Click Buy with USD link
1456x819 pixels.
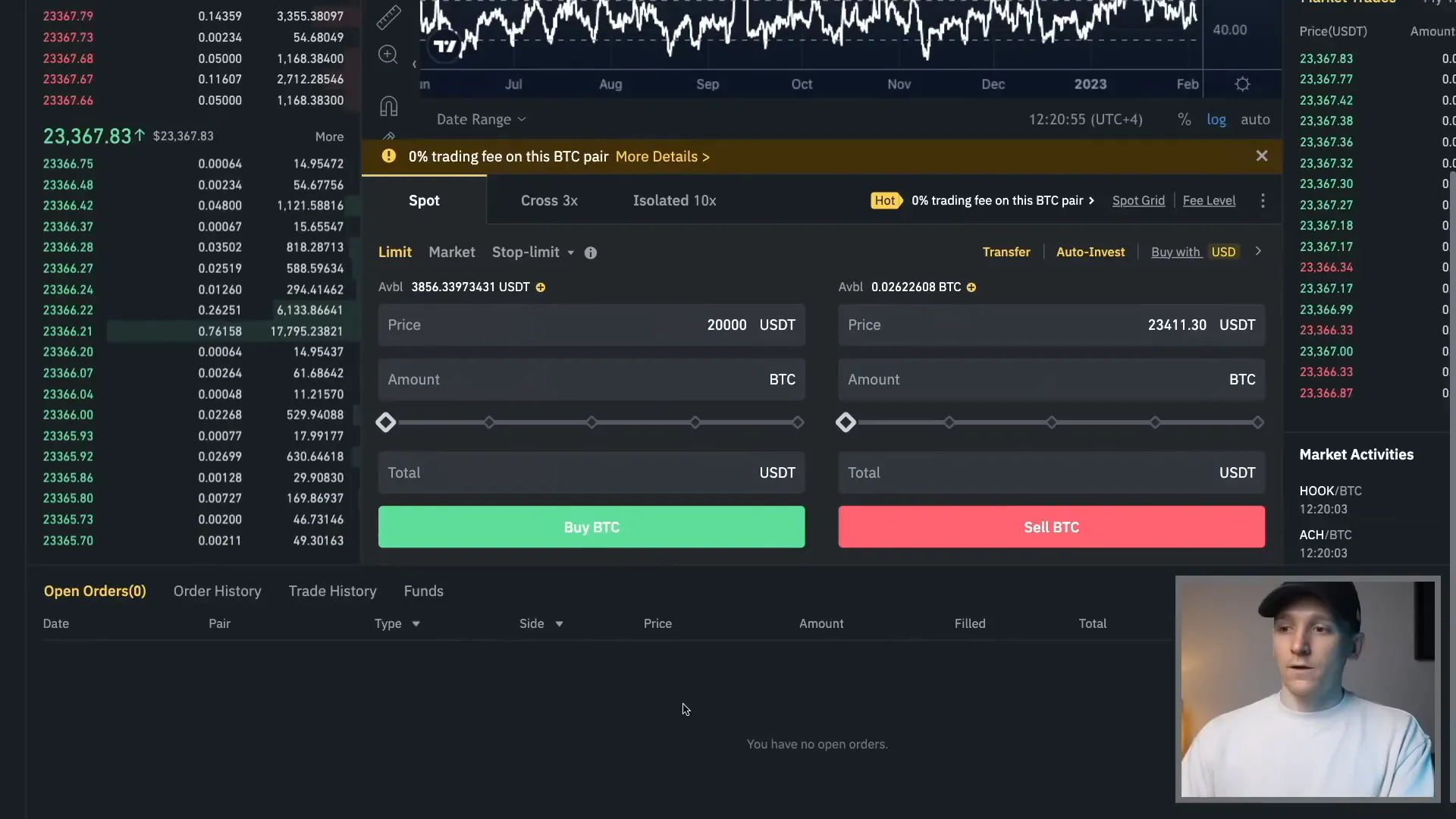click(1194, 252)
